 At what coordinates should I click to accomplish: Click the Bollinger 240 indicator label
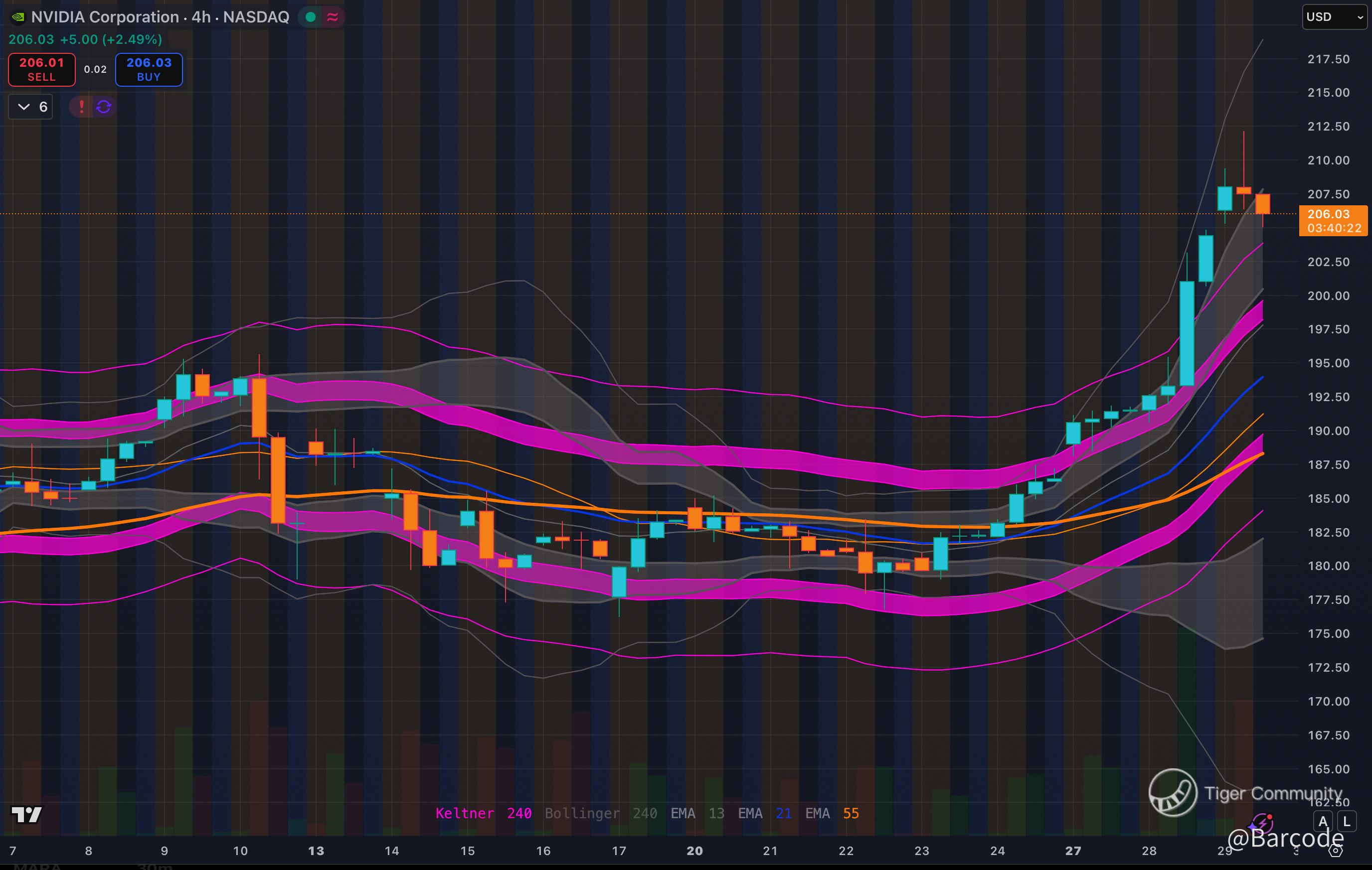point(601,813)
